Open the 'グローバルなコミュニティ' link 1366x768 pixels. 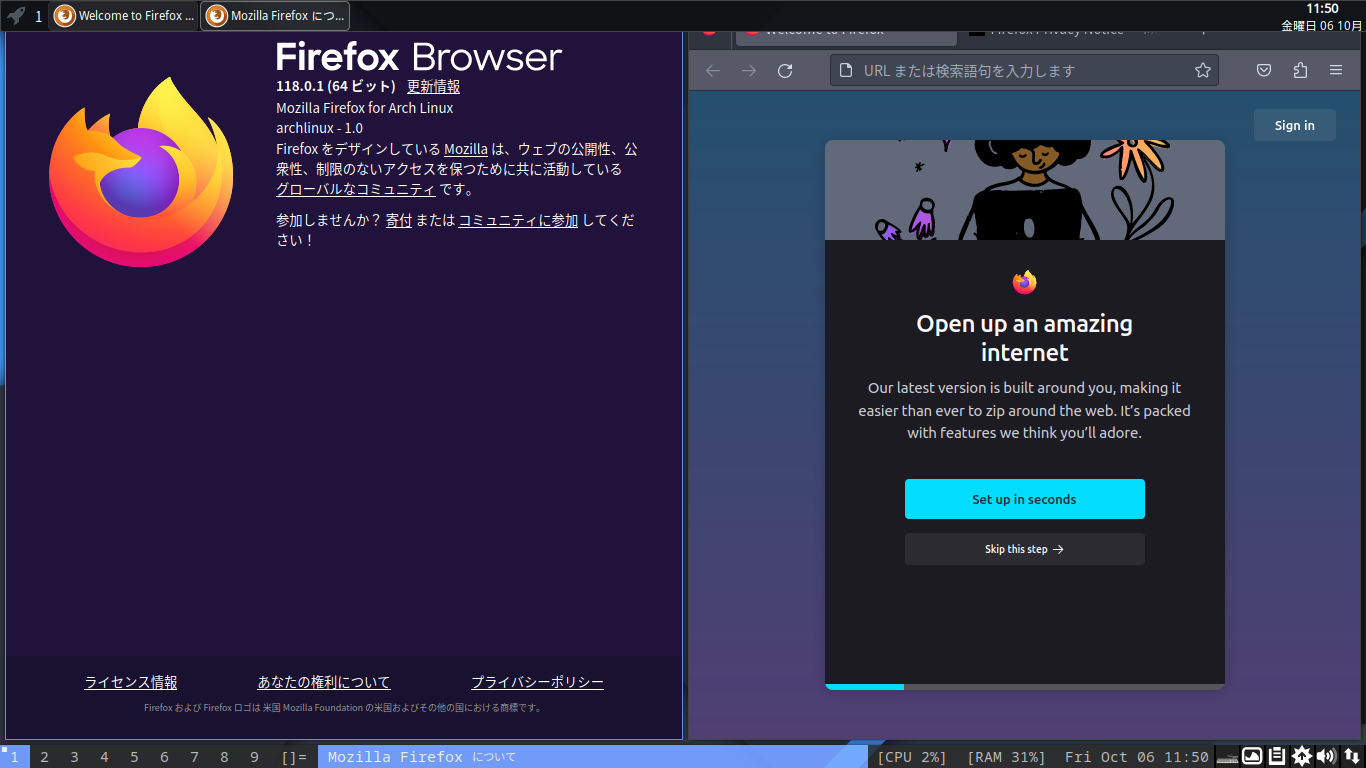[x=356, y=189]
